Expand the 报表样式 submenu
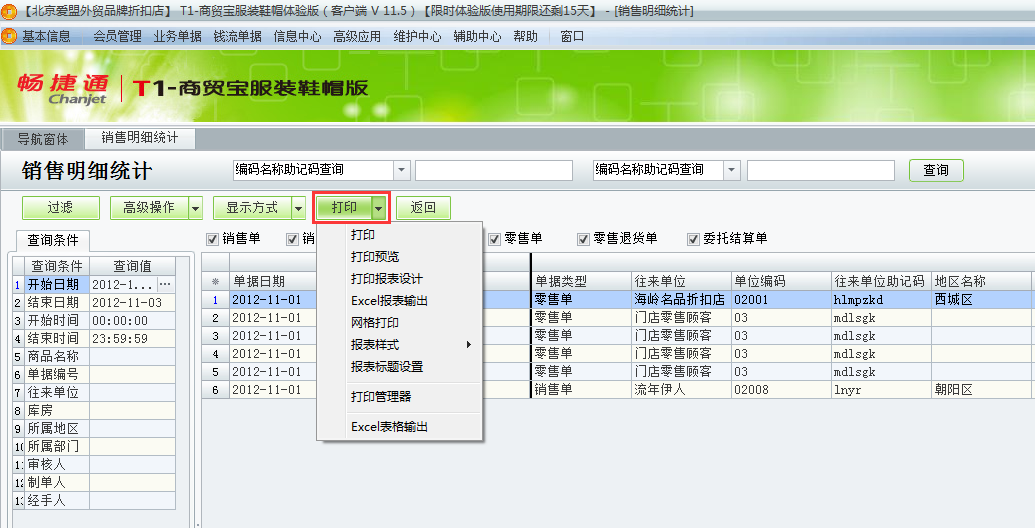 tap(399, 345)
